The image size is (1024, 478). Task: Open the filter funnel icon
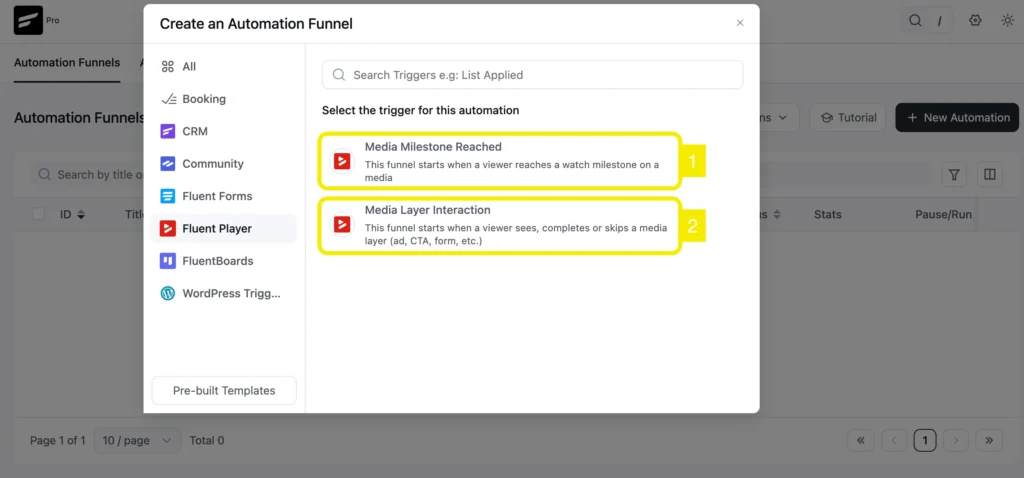953,174
